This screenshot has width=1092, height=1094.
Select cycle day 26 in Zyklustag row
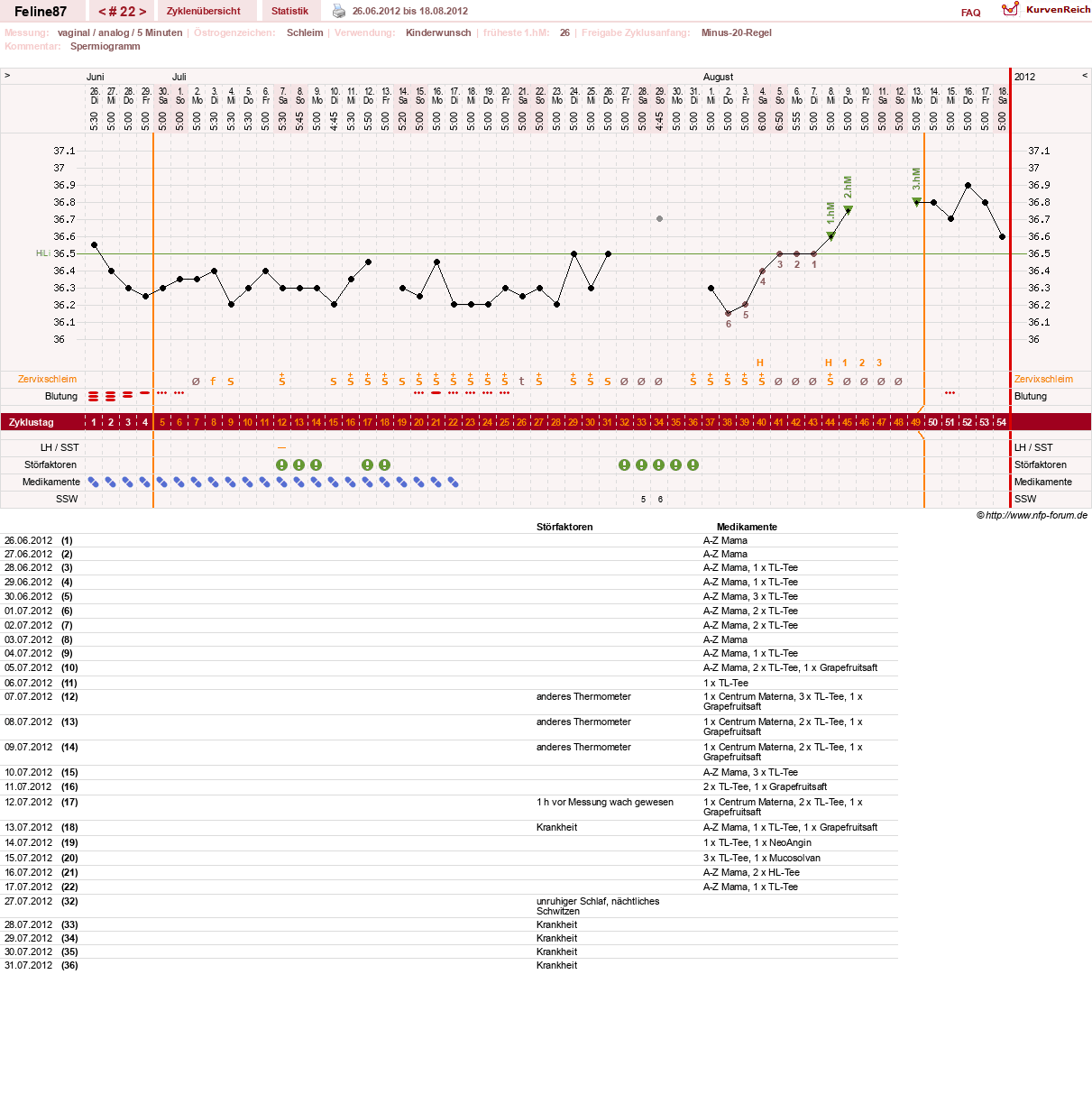[522, 422]
